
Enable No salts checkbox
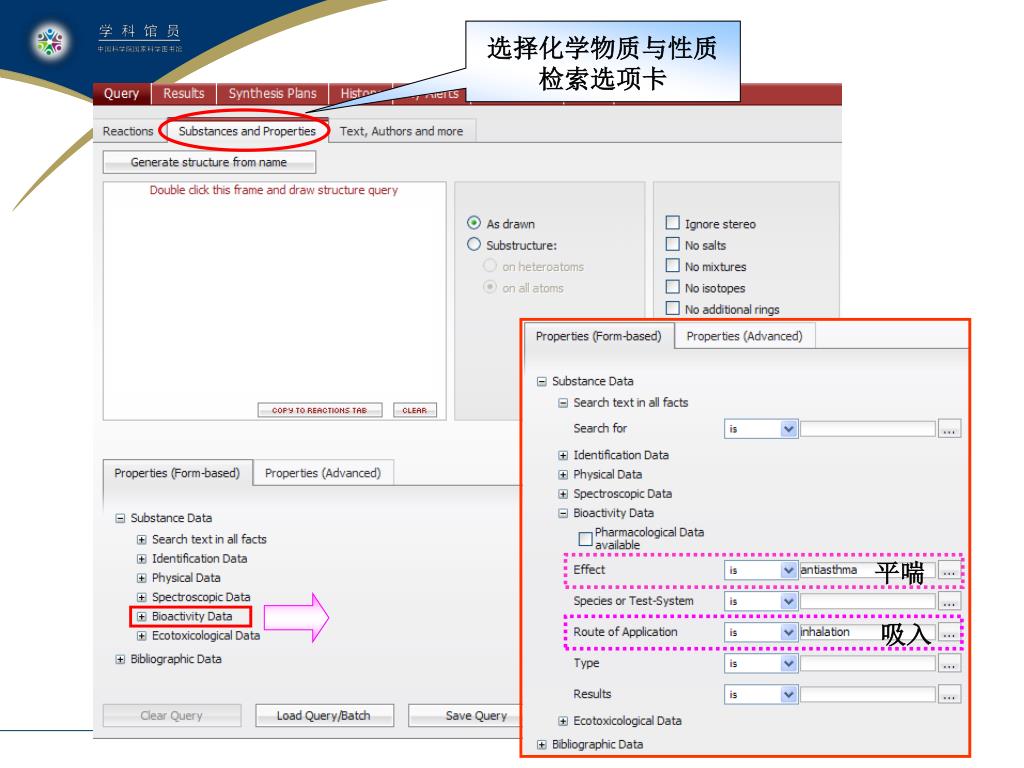tap(673, 245)
